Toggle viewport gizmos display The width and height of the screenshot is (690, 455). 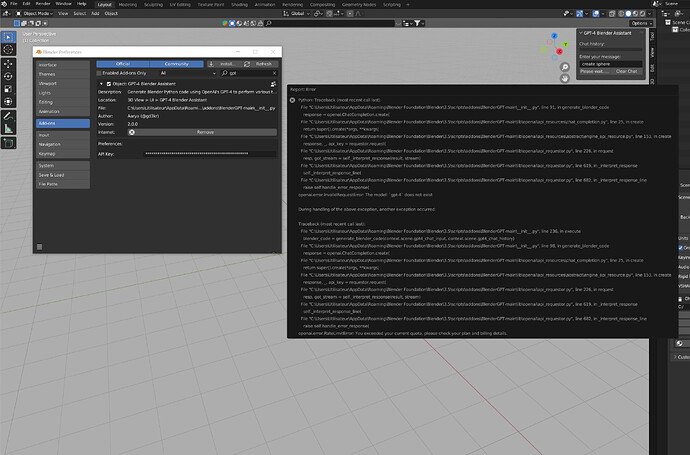pos(580,14)
